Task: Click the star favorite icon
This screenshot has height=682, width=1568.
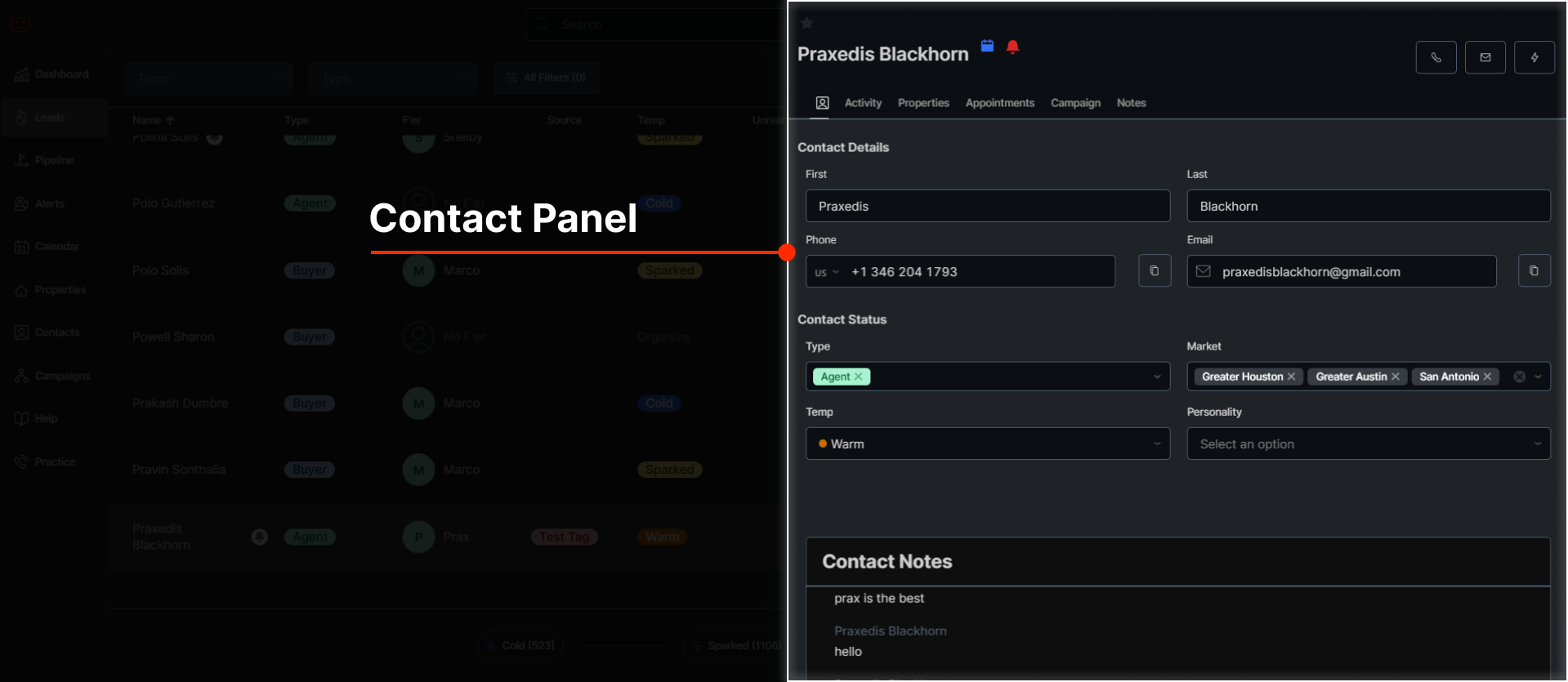Action: pos(806,23)
